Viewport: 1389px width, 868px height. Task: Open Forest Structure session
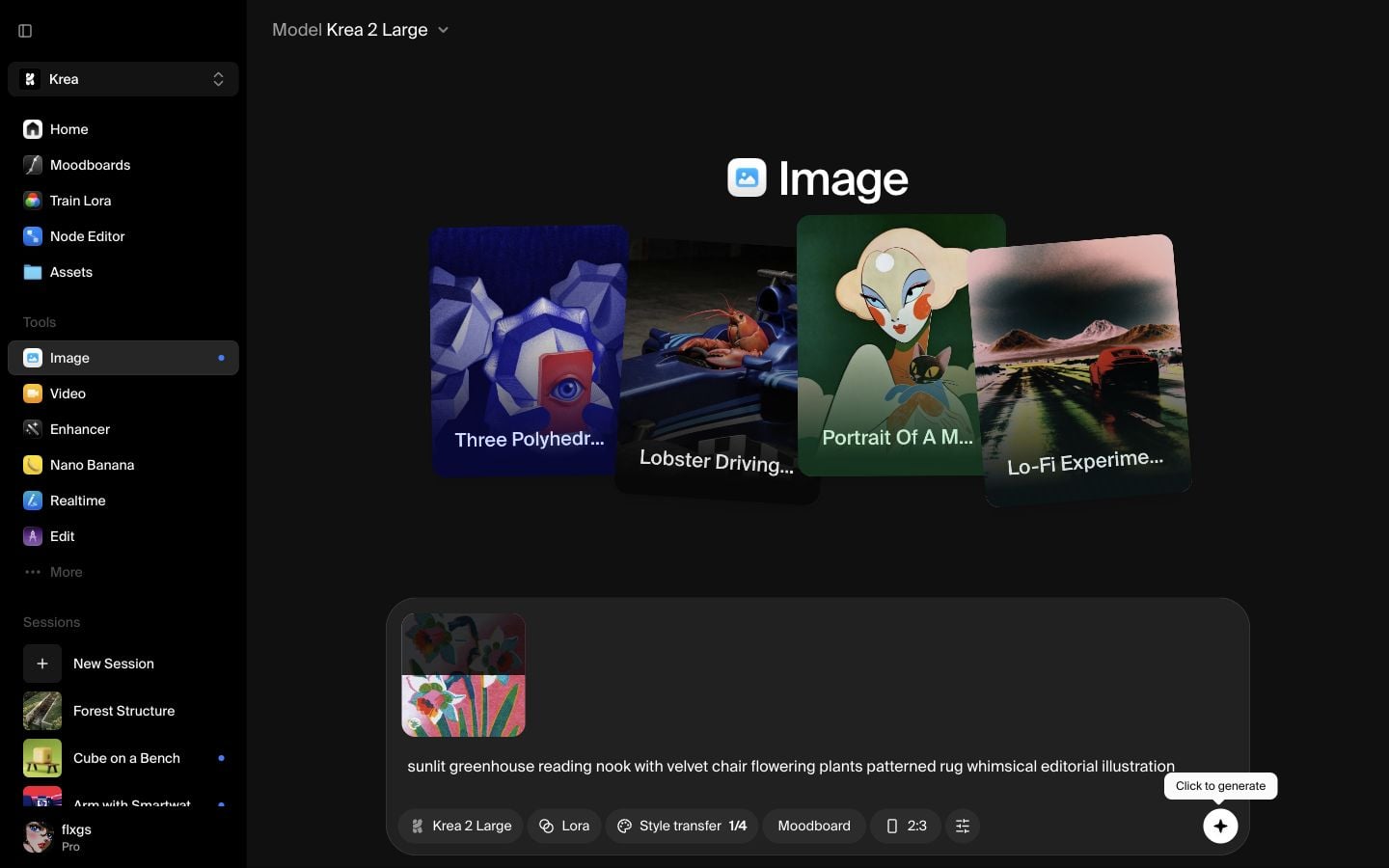[123, 711]
